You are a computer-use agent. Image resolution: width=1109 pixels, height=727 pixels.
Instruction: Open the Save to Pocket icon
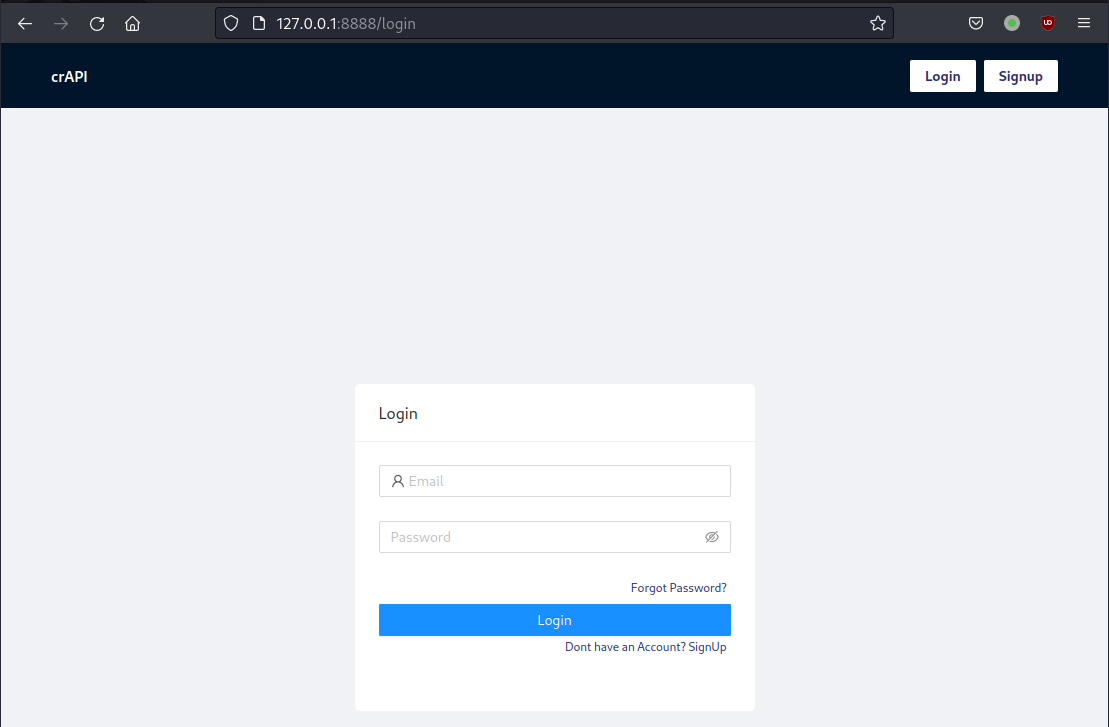coord(976,24)
